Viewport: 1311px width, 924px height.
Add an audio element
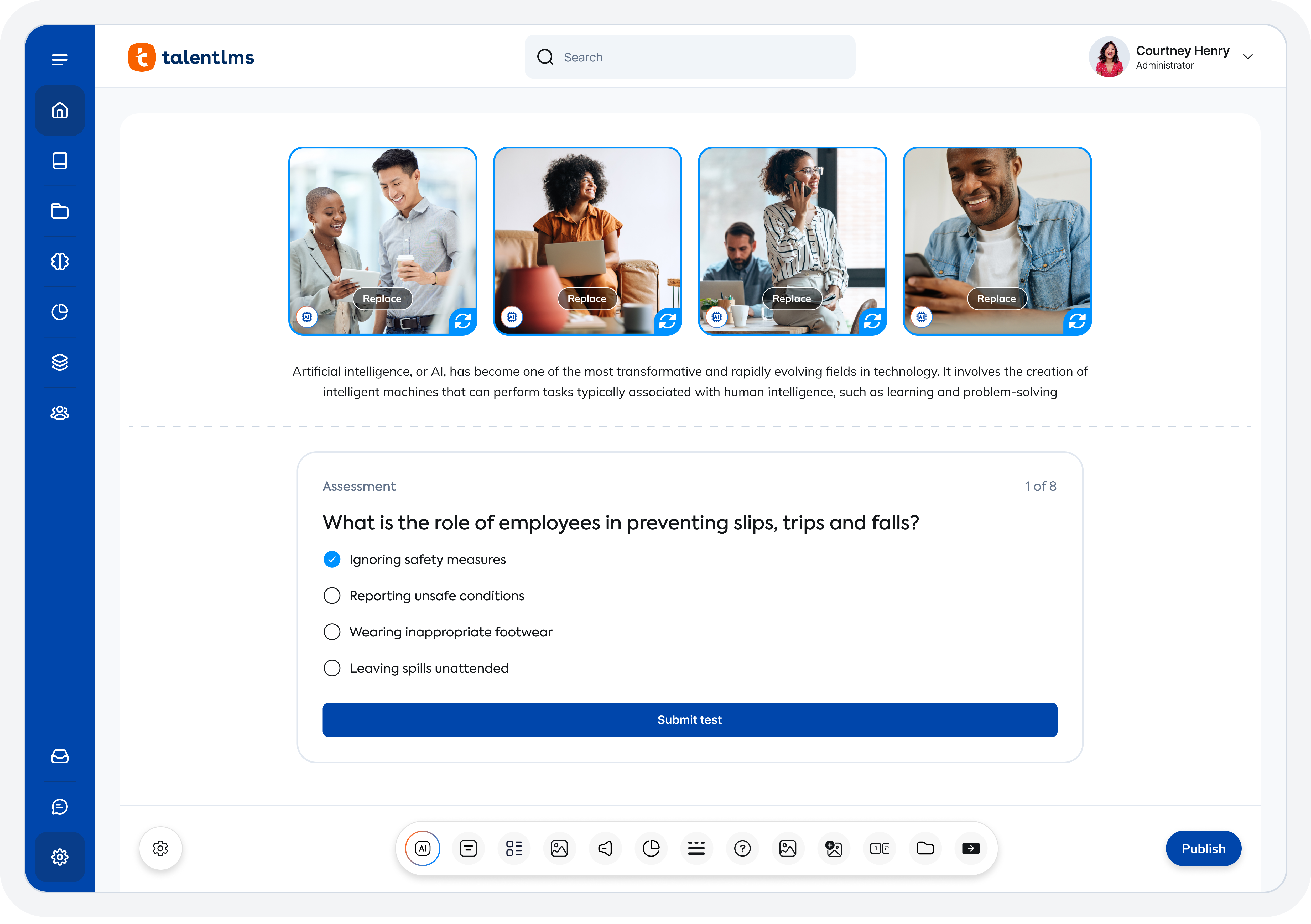605,849
